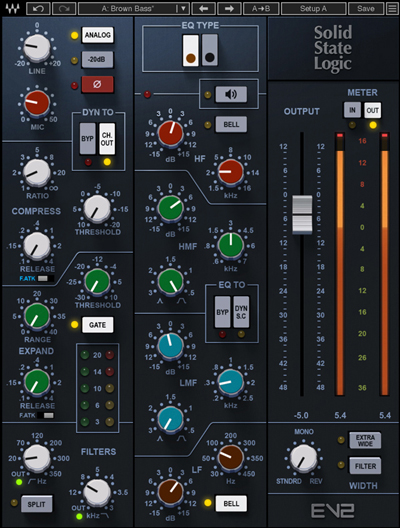Click the -5.0 output value readout
This screenshot has height=528, width=400.
300,415
